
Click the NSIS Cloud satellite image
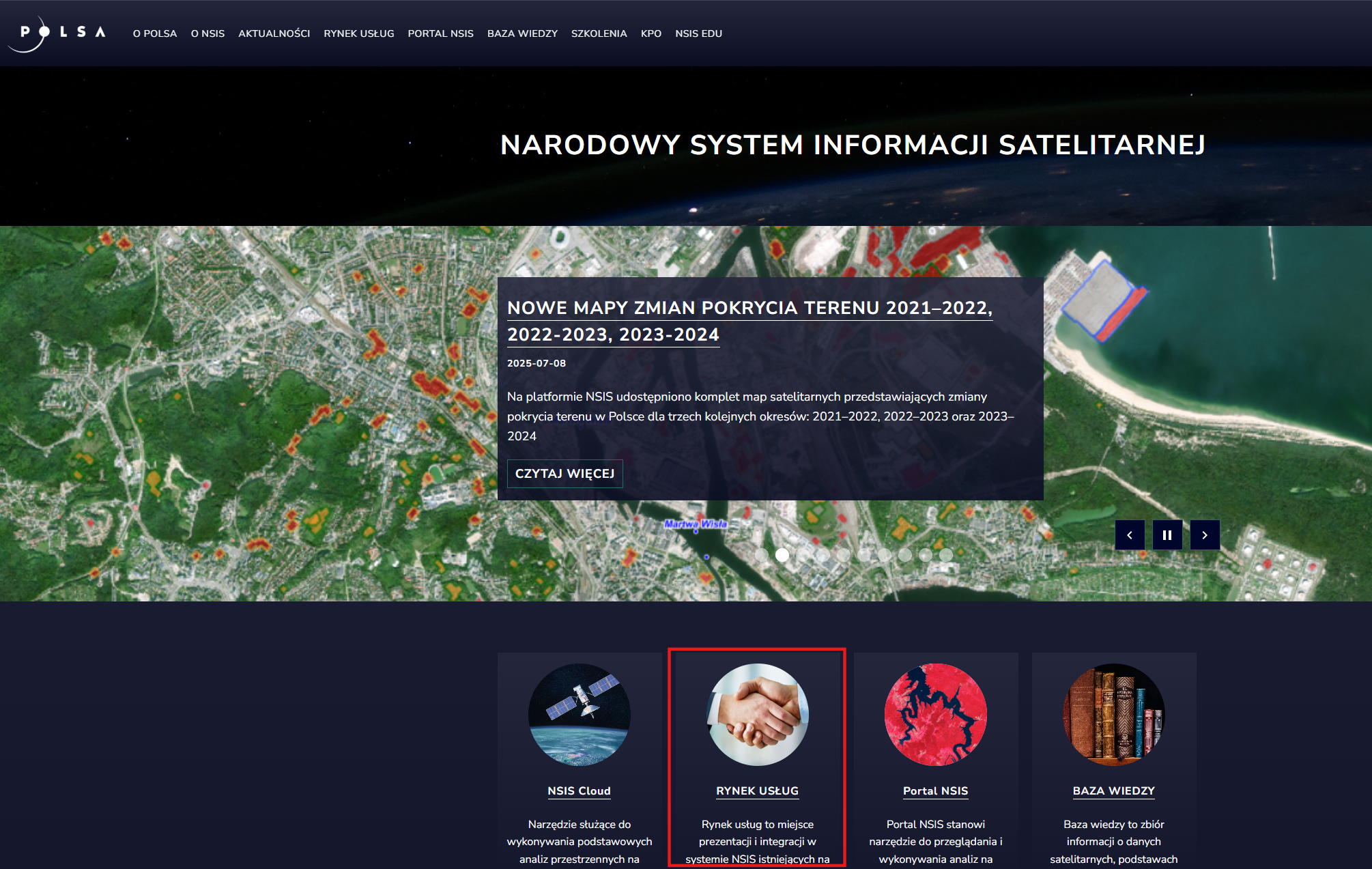tap(579, 715)
